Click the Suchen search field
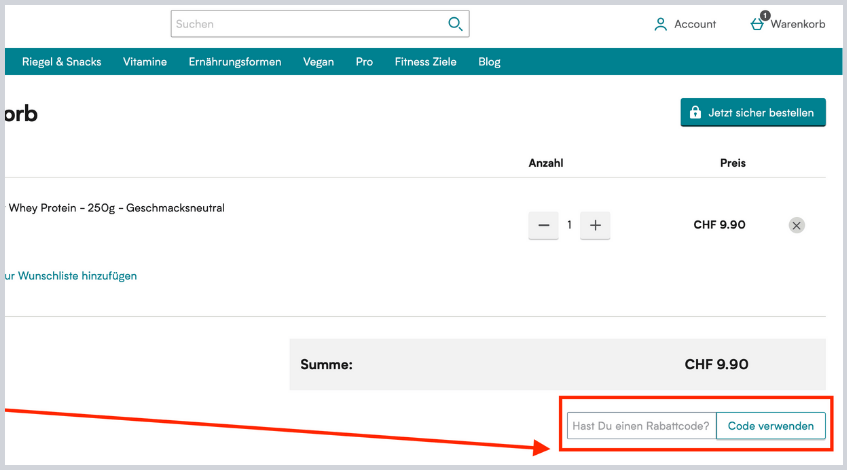This screenshot has width=847, height=470. click(305, 24)
